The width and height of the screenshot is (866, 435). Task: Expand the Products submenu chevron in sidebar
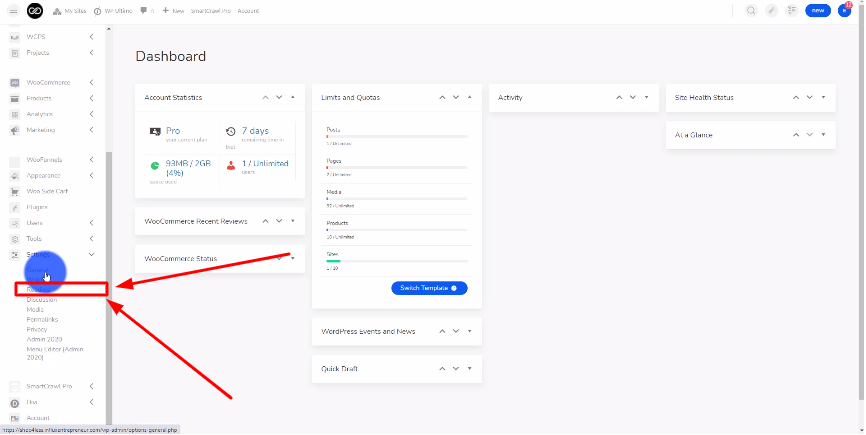(91, 98)
